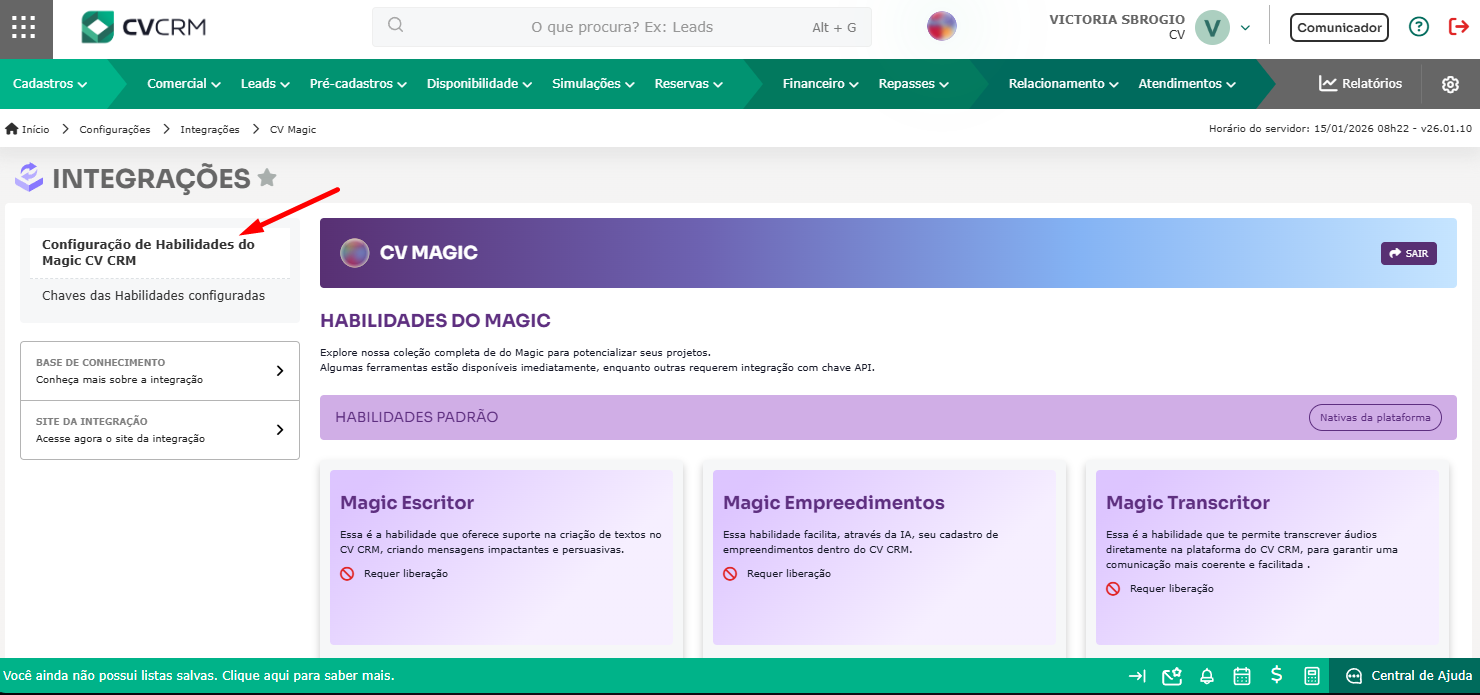Mark Integrações page as favorite star
Screen dimensions: 1480x695
click(267, 178)
